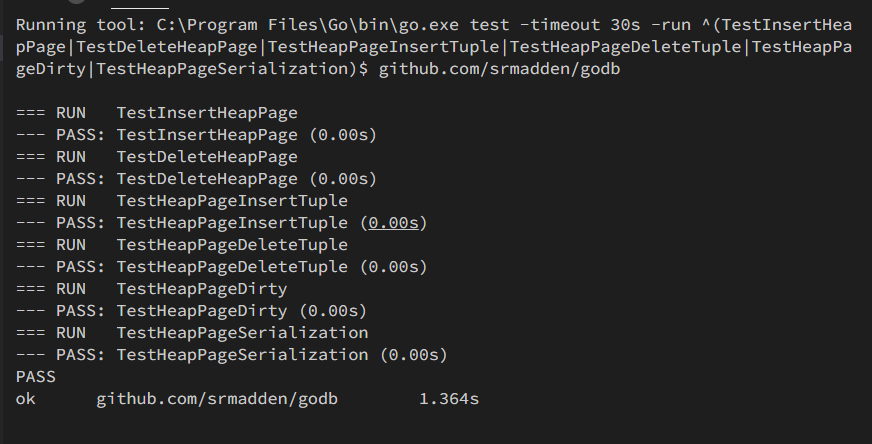Click the underlined 0.00s duration link
872x444 pixels.
(x=397, y=223)
